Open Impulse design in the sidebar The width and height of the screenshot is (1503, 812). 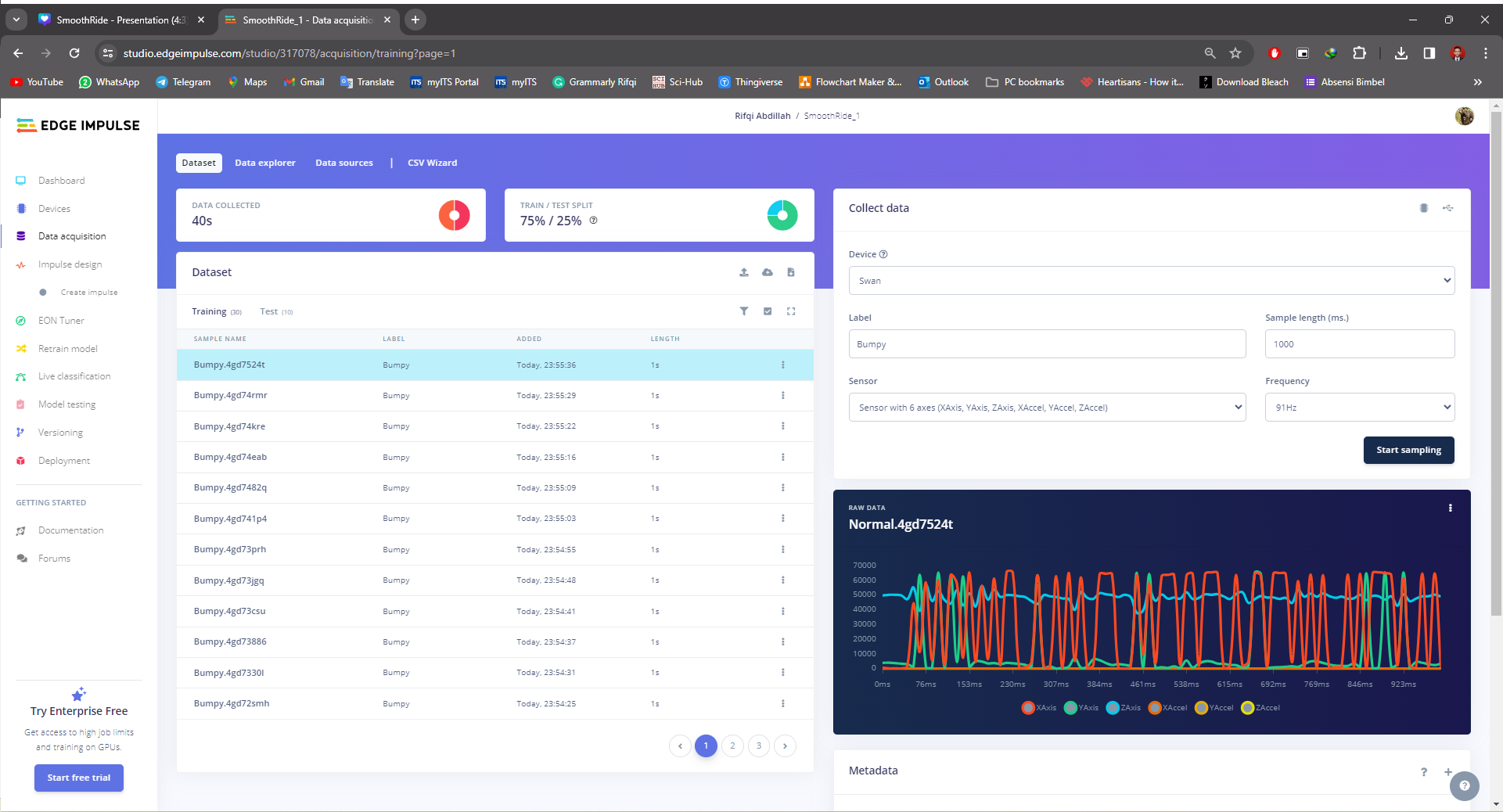(70, 264)
